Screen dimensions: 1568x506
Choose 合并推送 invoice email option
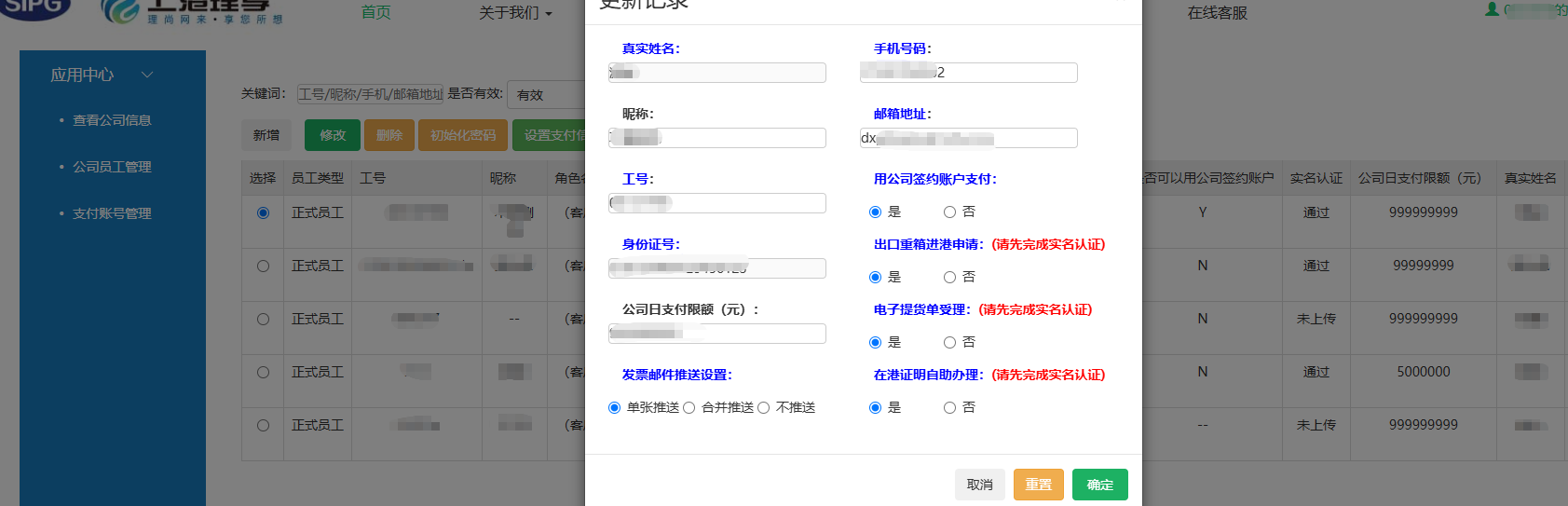tap(689, 408)
